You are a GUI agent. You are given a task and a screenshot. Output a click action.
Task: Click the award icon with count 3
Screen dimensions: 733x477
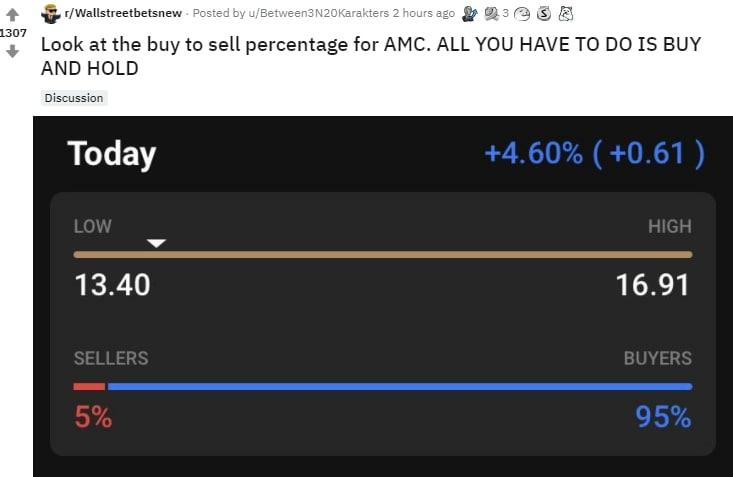(x=491, y=14)
